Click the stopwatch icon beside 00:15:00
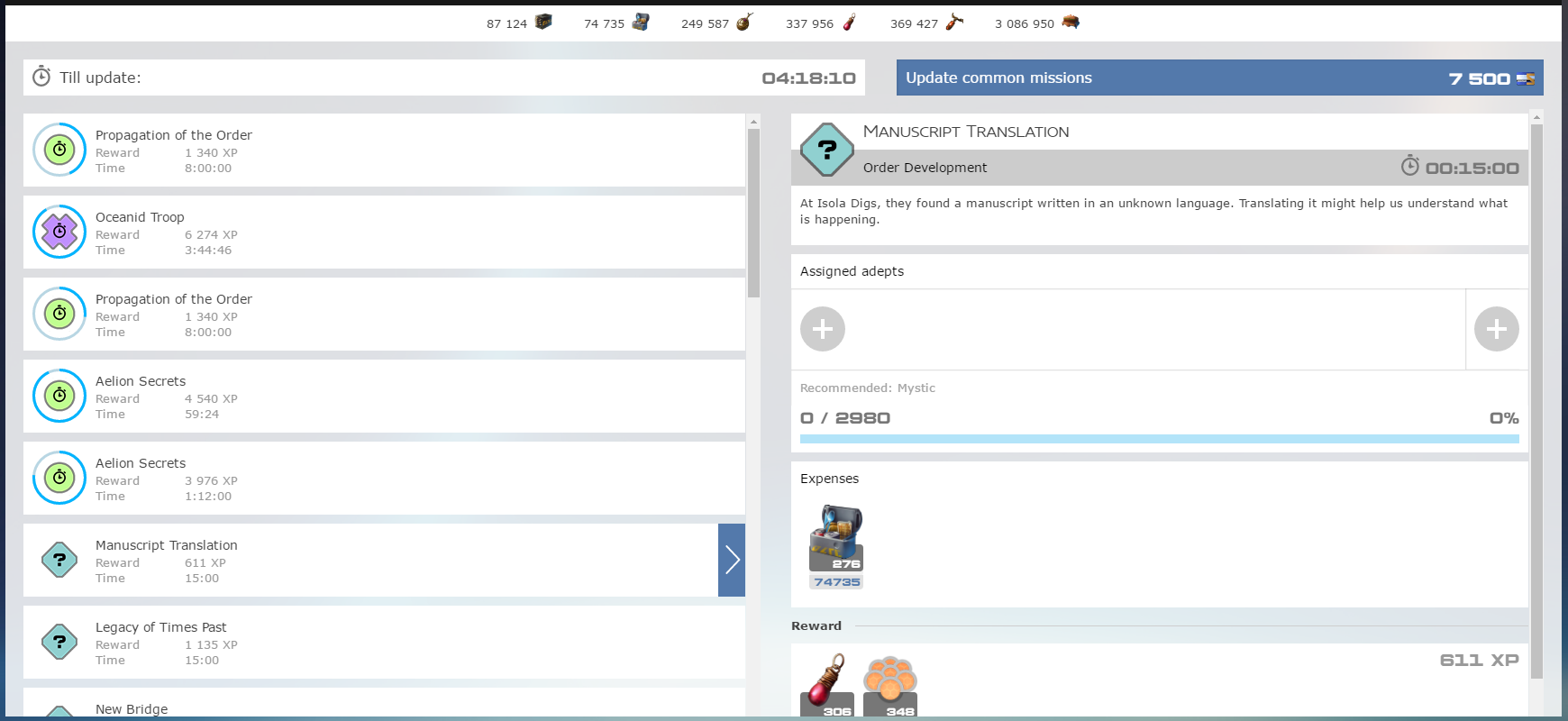Screen dimensions: 1568x721 [x=1410, y=166]
